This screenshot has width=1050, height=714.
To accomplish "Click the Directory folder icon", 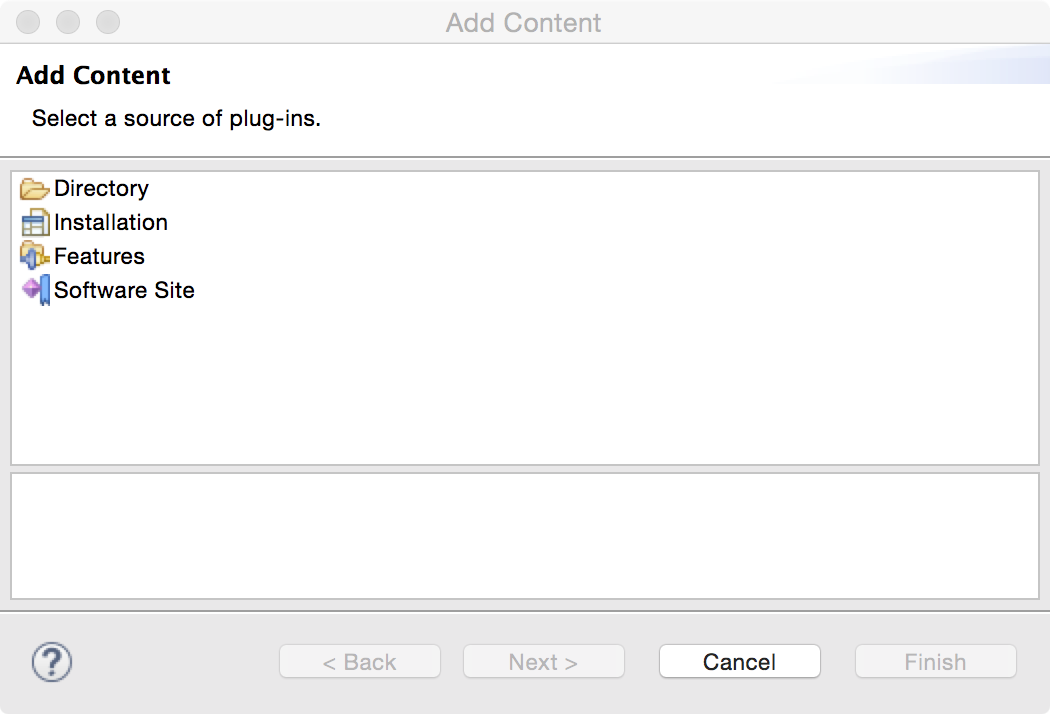I will click(34, 189).
